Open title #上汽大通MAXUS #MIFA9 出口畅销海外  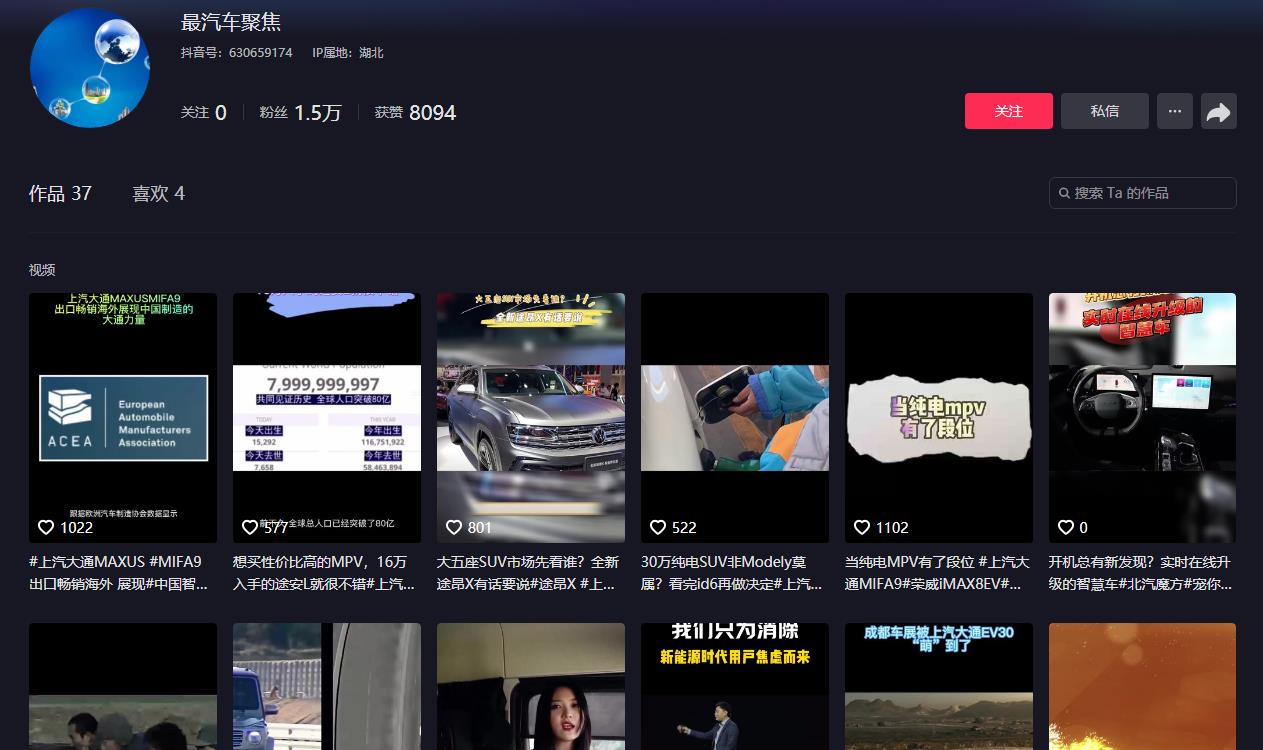(x=120, y=573)
